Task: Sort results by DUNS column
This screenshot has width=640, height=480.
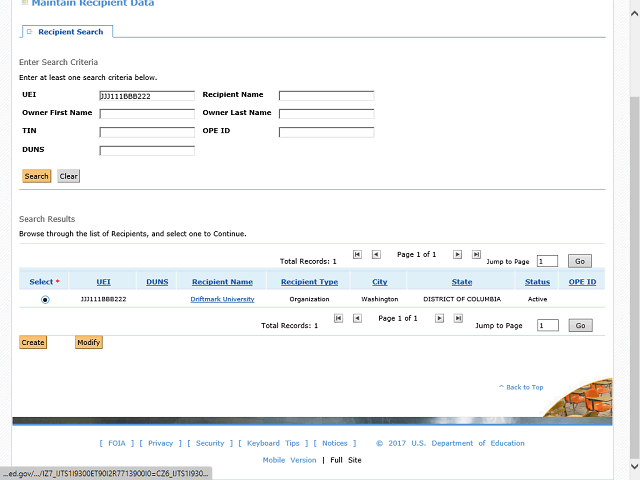Action: (x=157, y=282)
